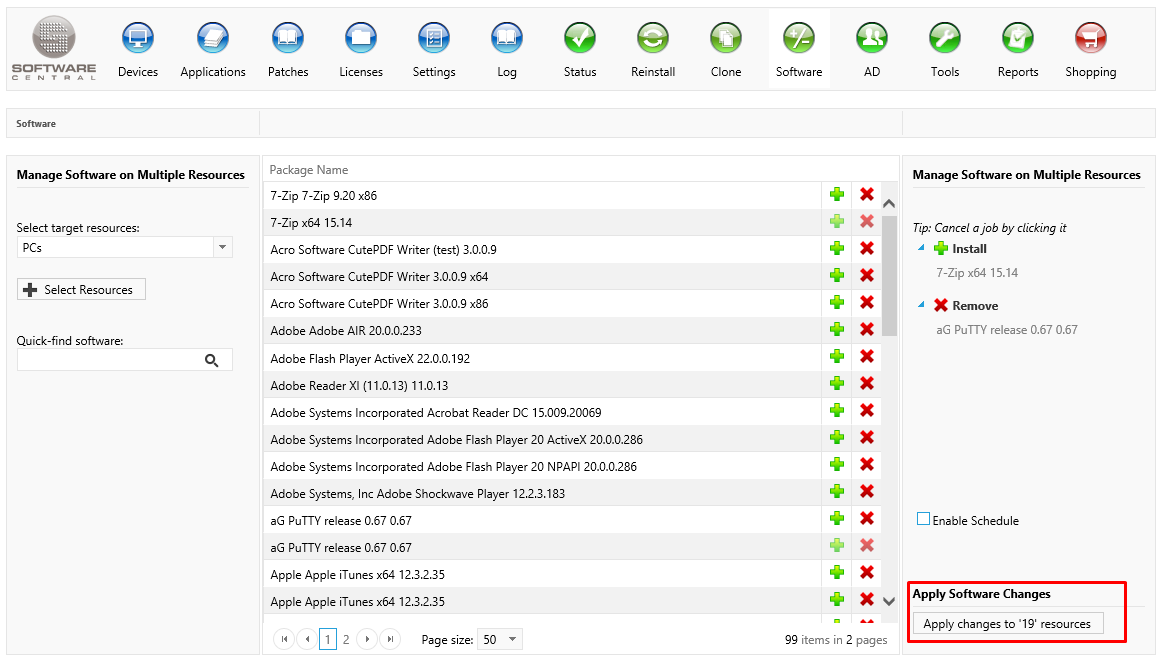Apply changes to '19' resources
The image size is (1164, 663).
pyautogui.click(x=1007, y=624)
